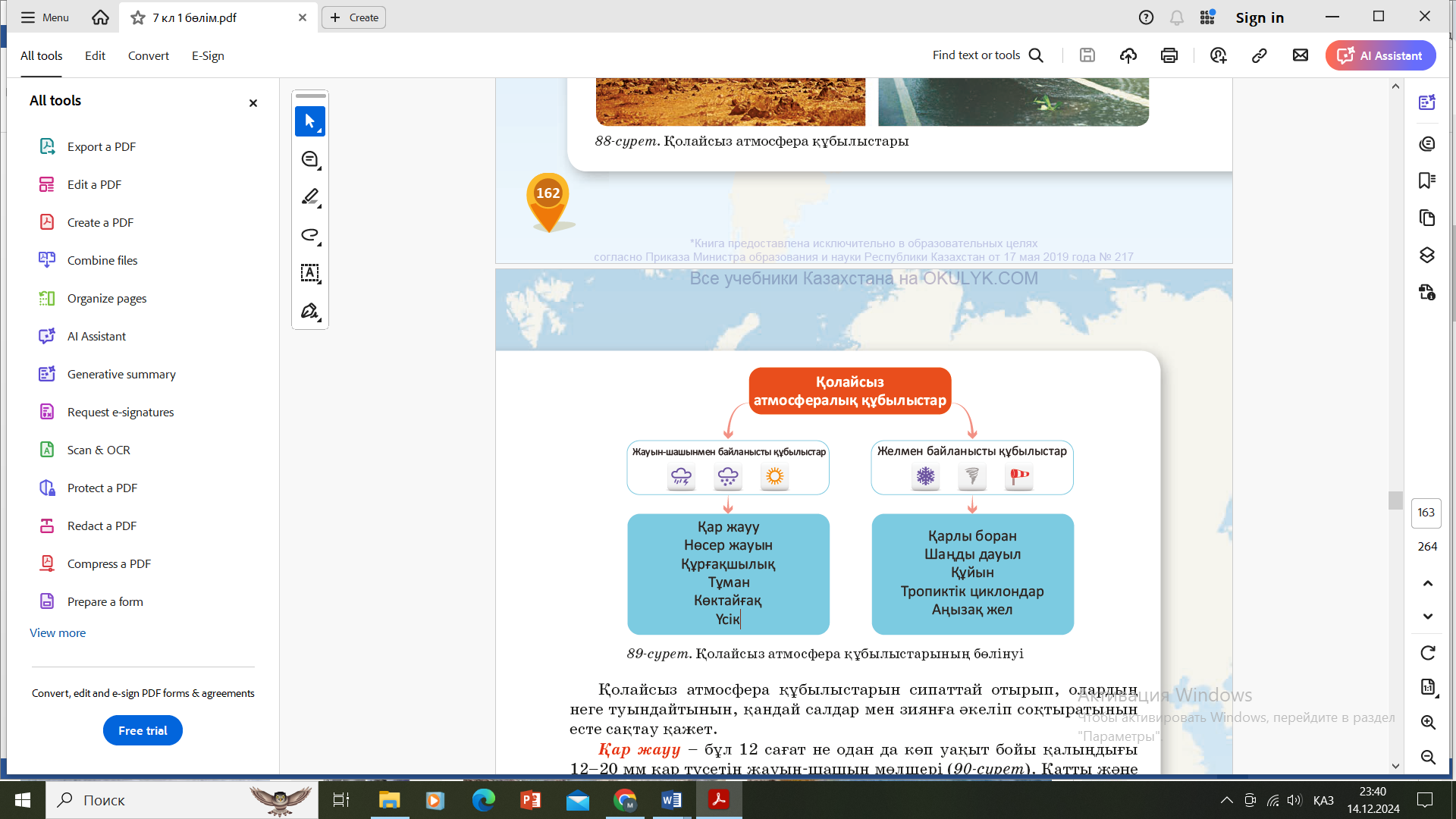
Task: Click the vertical scrollbar thumb
Action: pyautogui.click(x=1395, y=500)
